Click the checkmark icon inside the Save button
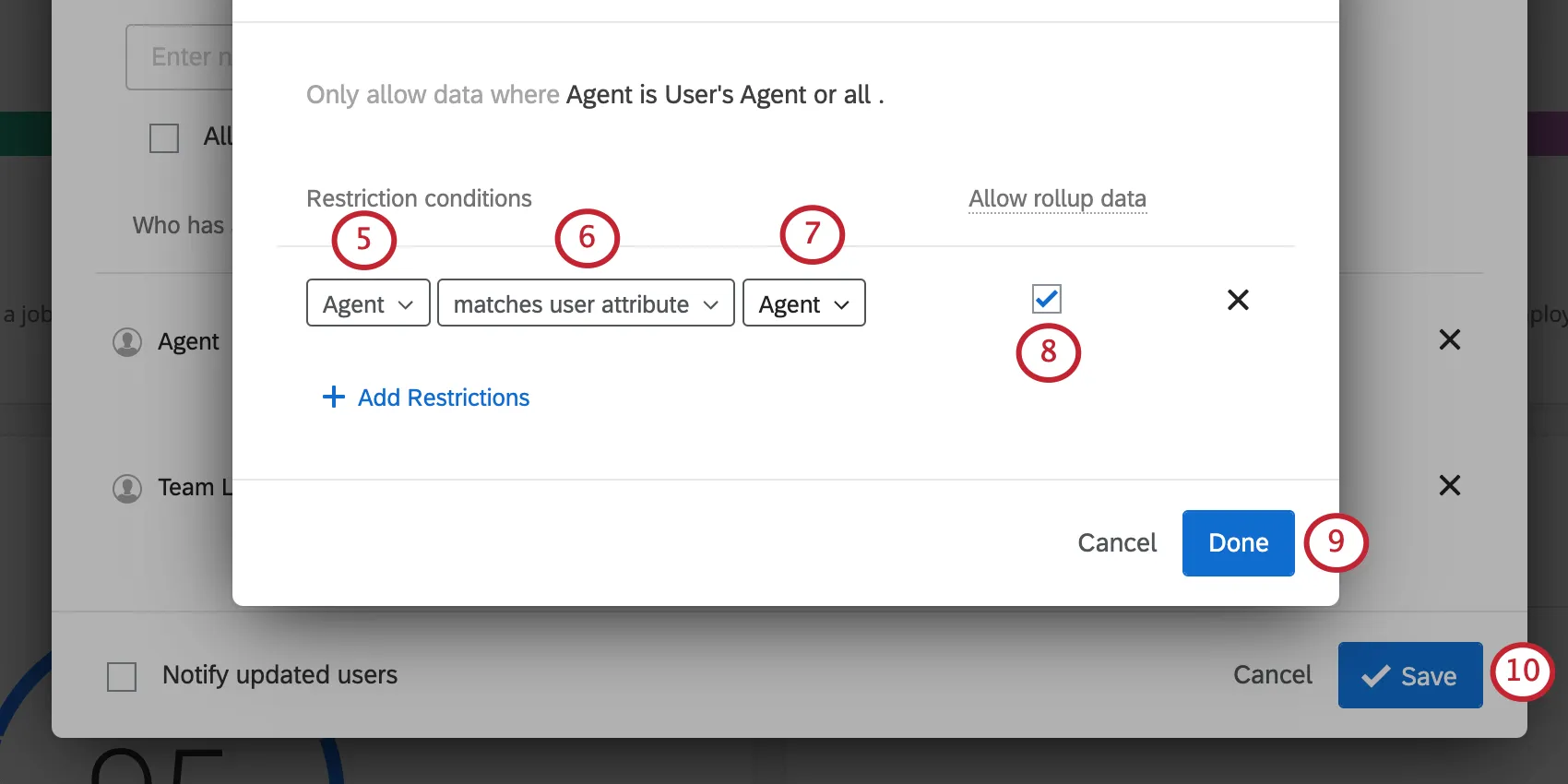The height and width of the screenshot is (784, 1568). click(1374, 675)
